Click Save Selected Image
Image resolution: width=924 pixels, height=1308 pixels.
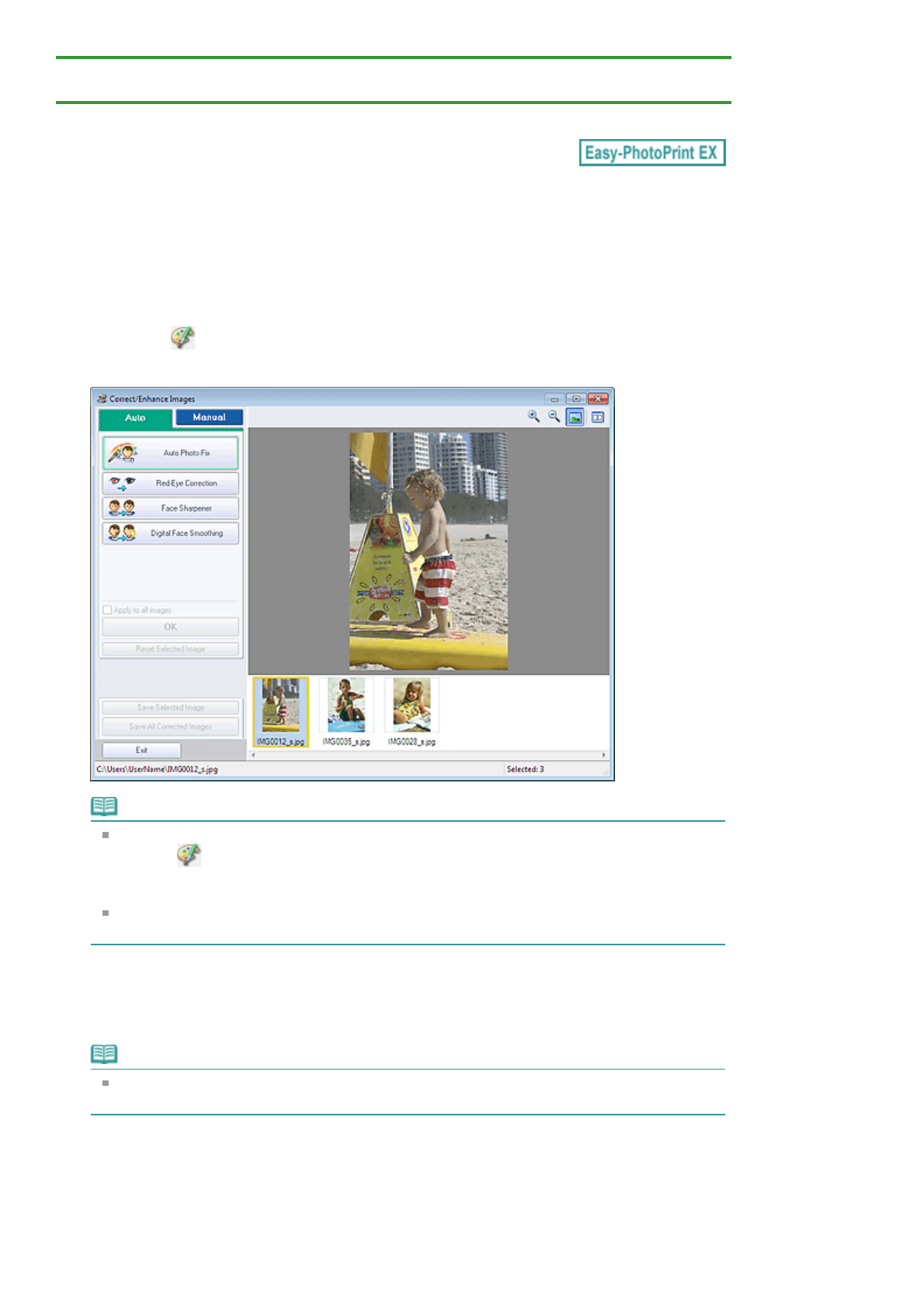[170, 708]
